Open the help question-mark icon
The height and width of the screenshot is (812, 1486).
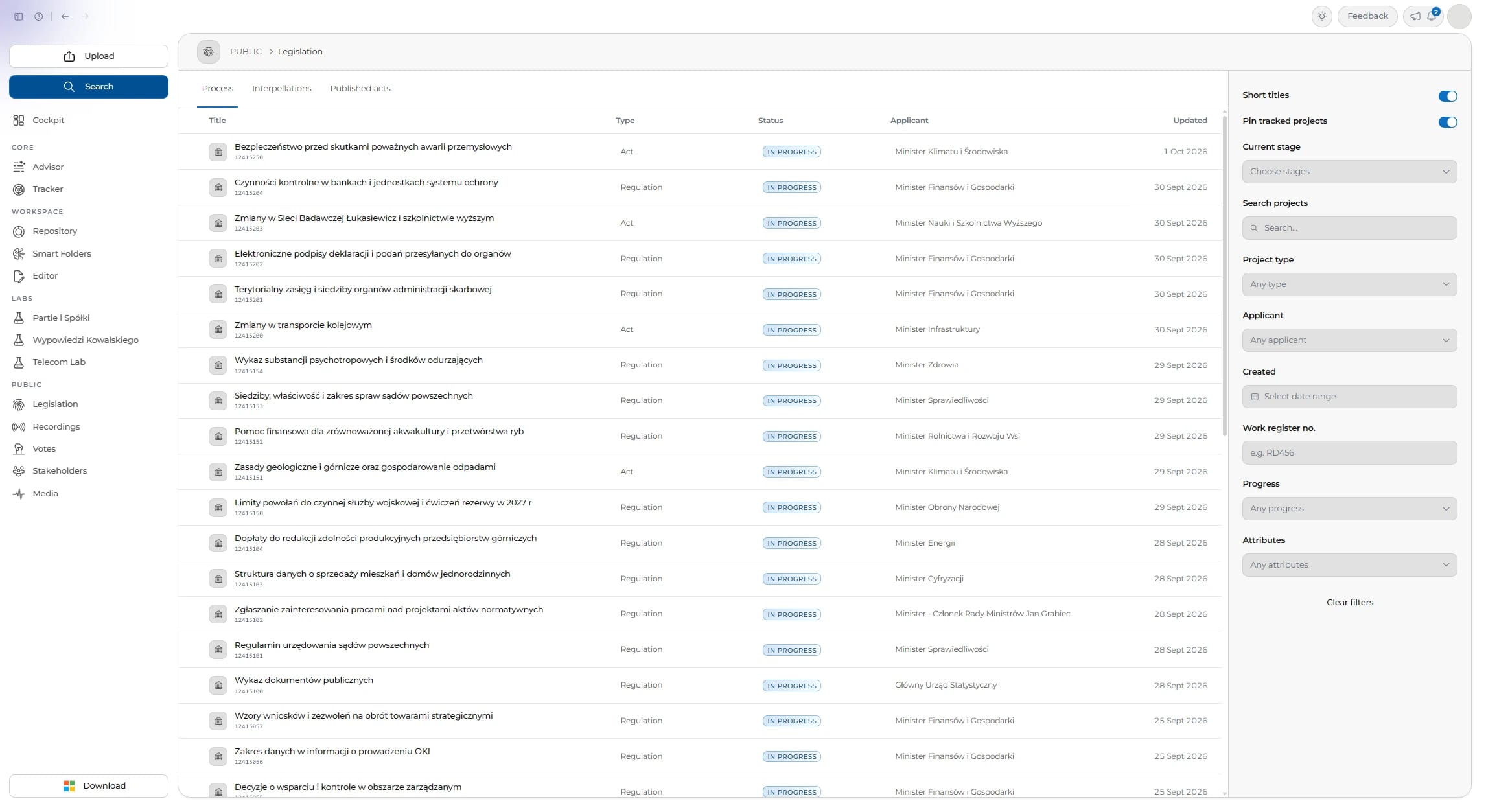click(39, 17)
